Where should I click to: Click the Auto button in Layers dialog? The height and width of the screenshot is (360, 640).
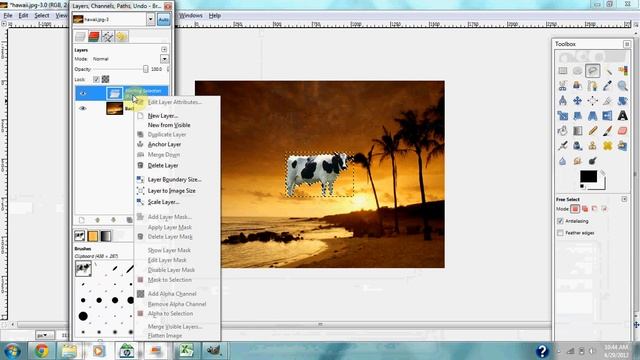(x=164, y=20)
